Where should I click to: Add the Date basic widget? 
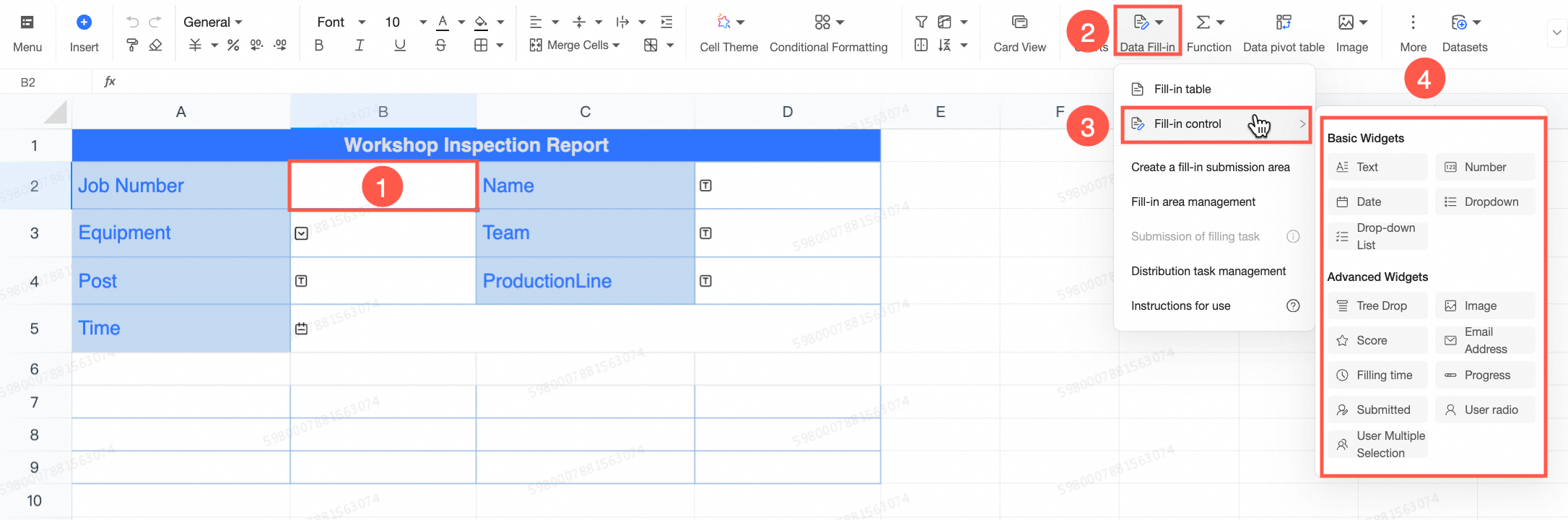coord(1377,201)
